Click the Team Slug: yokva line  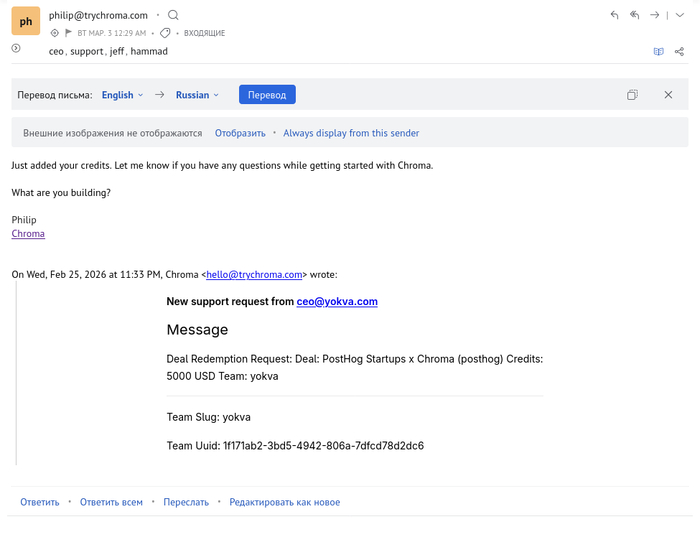[208, 417]
